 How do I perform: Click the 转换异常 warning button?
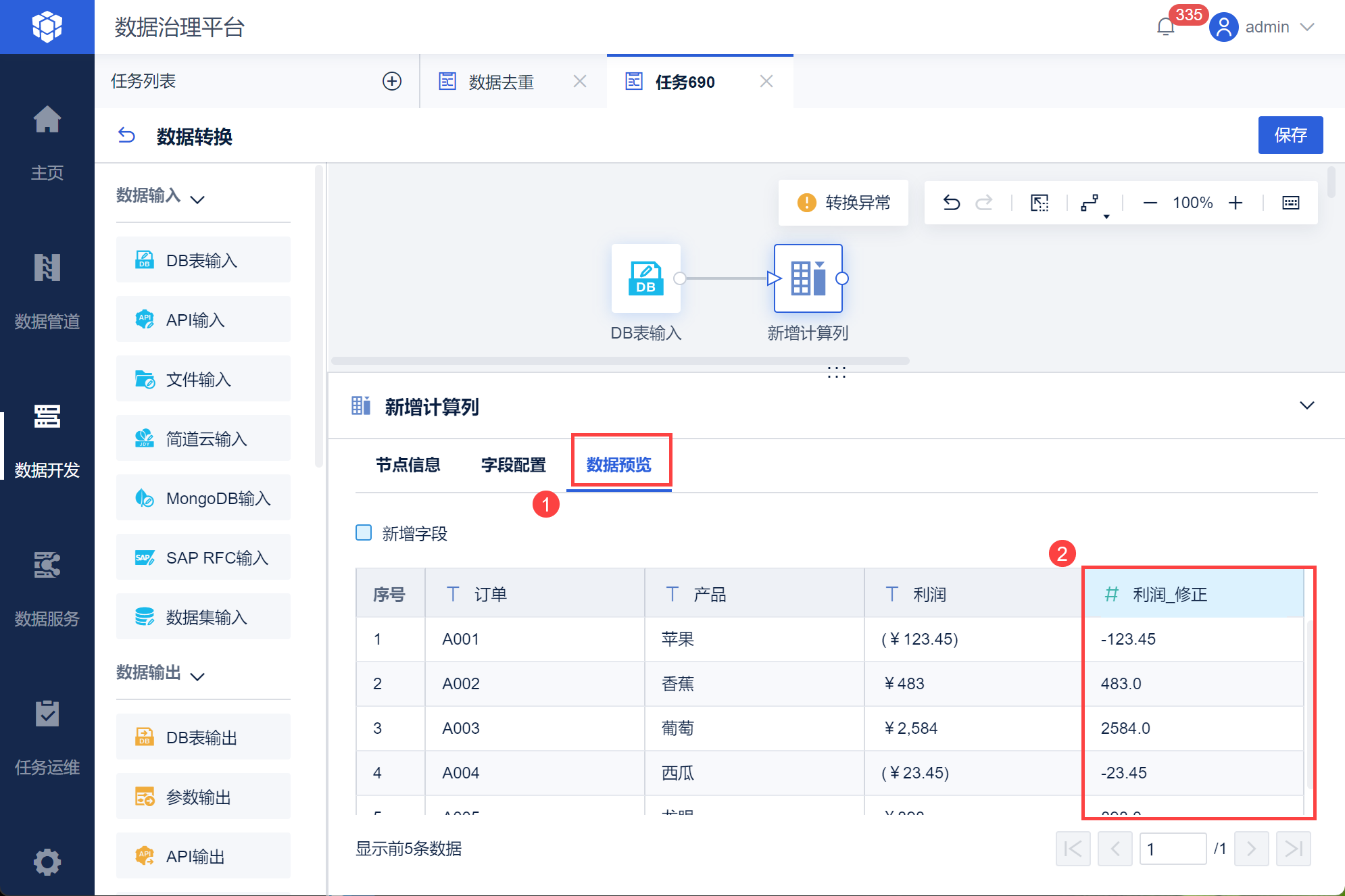pos(843,203)
